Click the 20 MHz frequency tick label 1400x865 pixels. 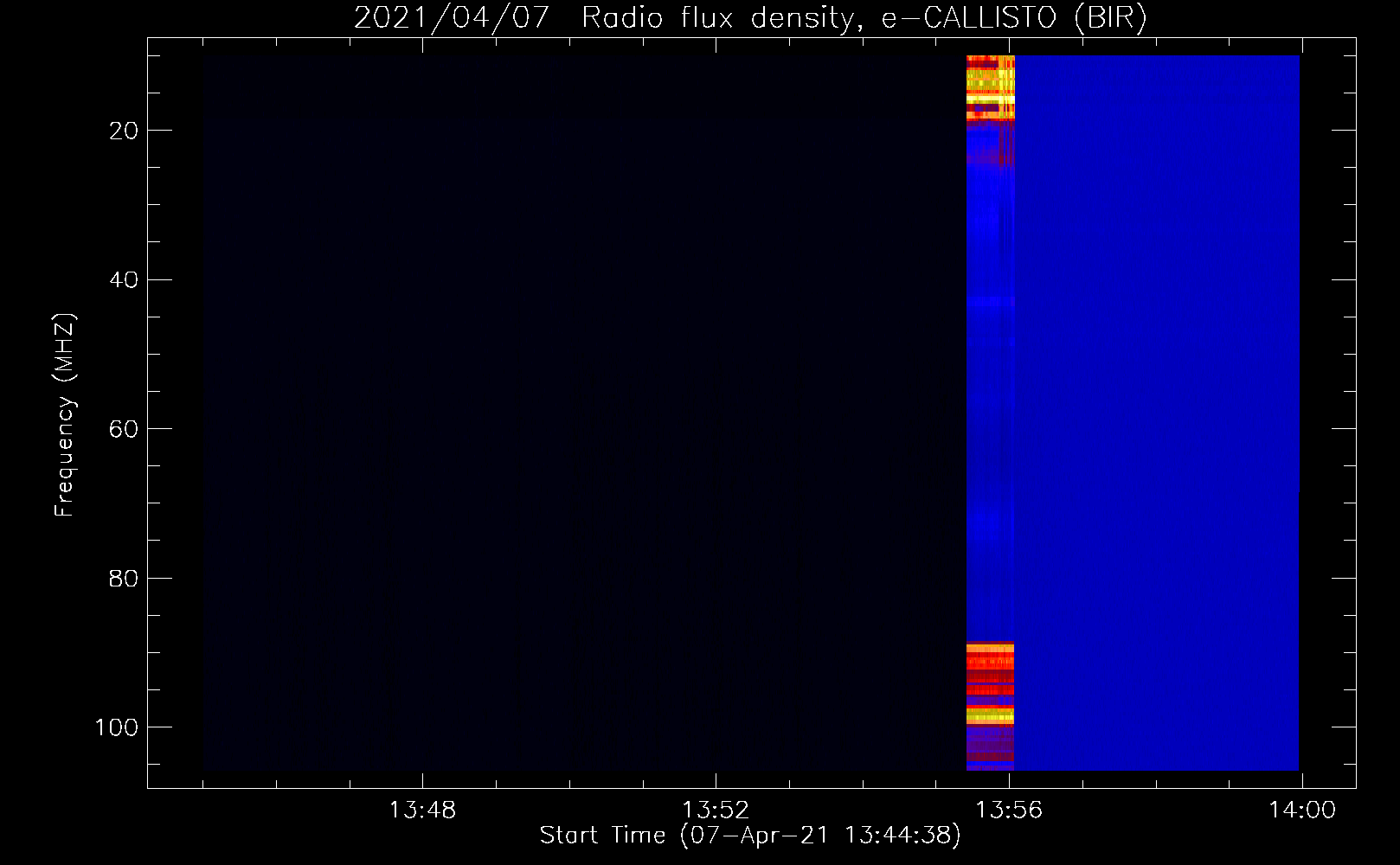[x=124, y=131]
